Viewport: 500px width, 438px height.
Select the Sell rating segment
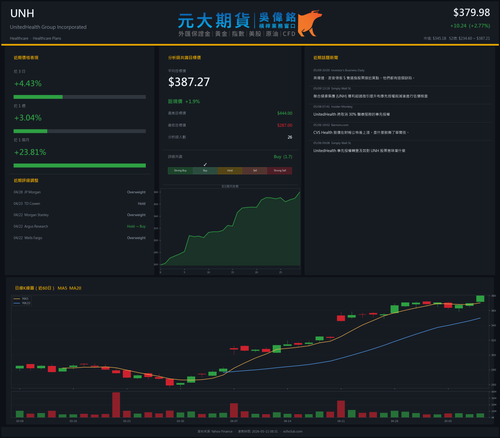(x=255, y=171)
